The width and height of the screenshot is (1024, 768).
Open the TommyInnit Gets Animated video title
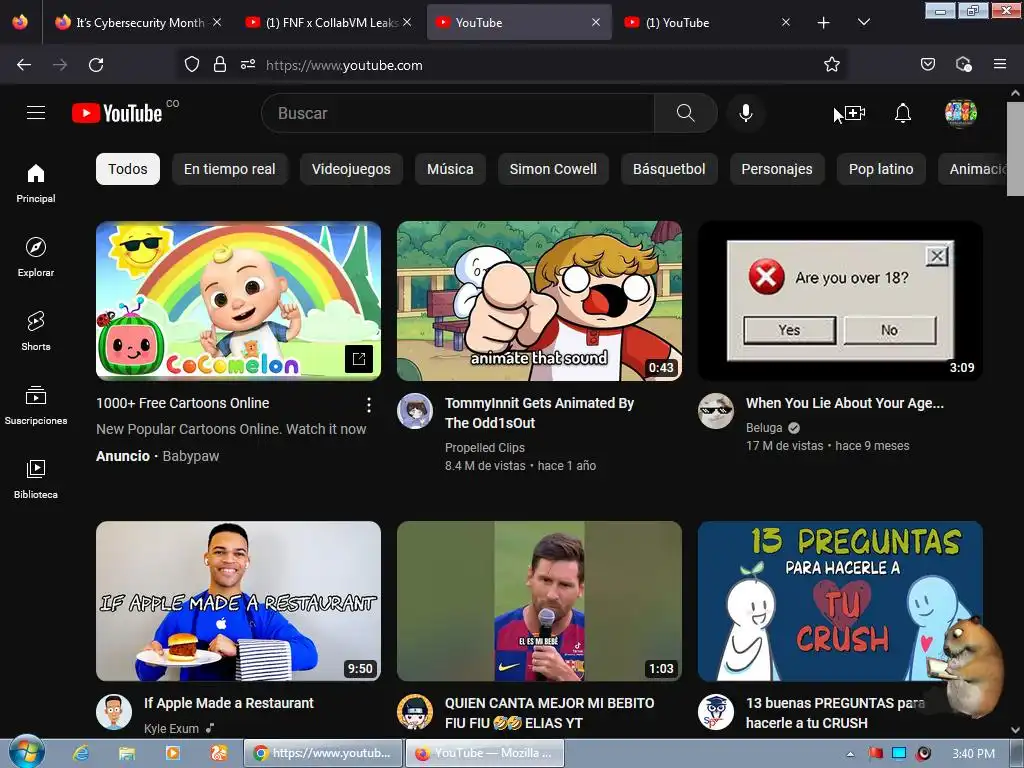(539, 413)
